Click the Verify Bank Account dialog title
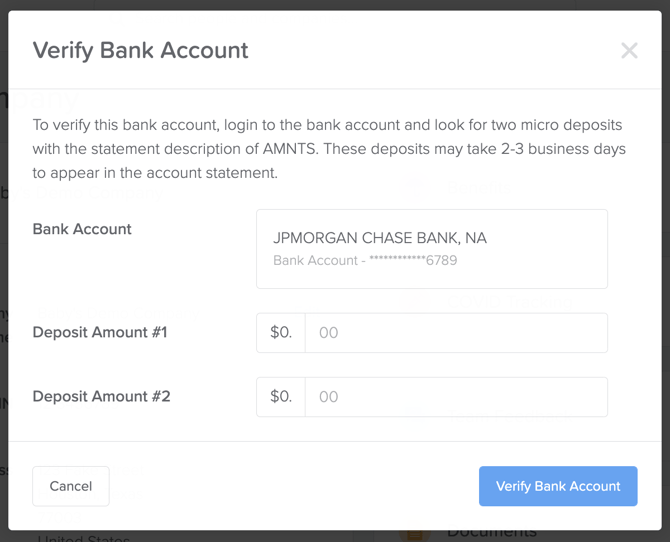Image resolution: width=670 pixels, height=542 pixels. tap(141, 50)
